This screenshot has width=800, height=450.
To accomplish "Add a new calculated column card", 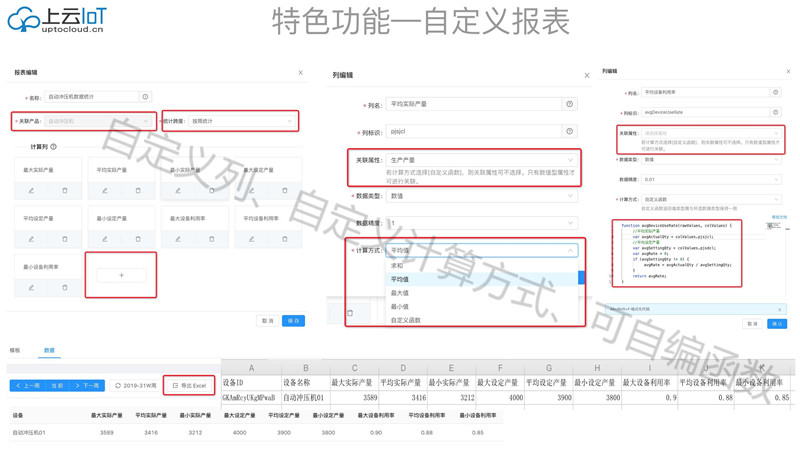I will click(121, 275).
